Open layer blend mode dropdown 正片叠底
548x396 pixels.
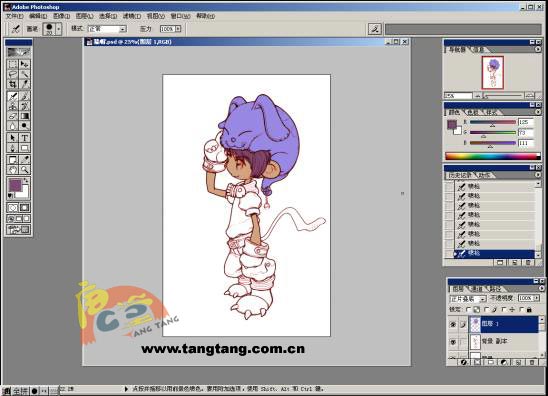point(483,299)
